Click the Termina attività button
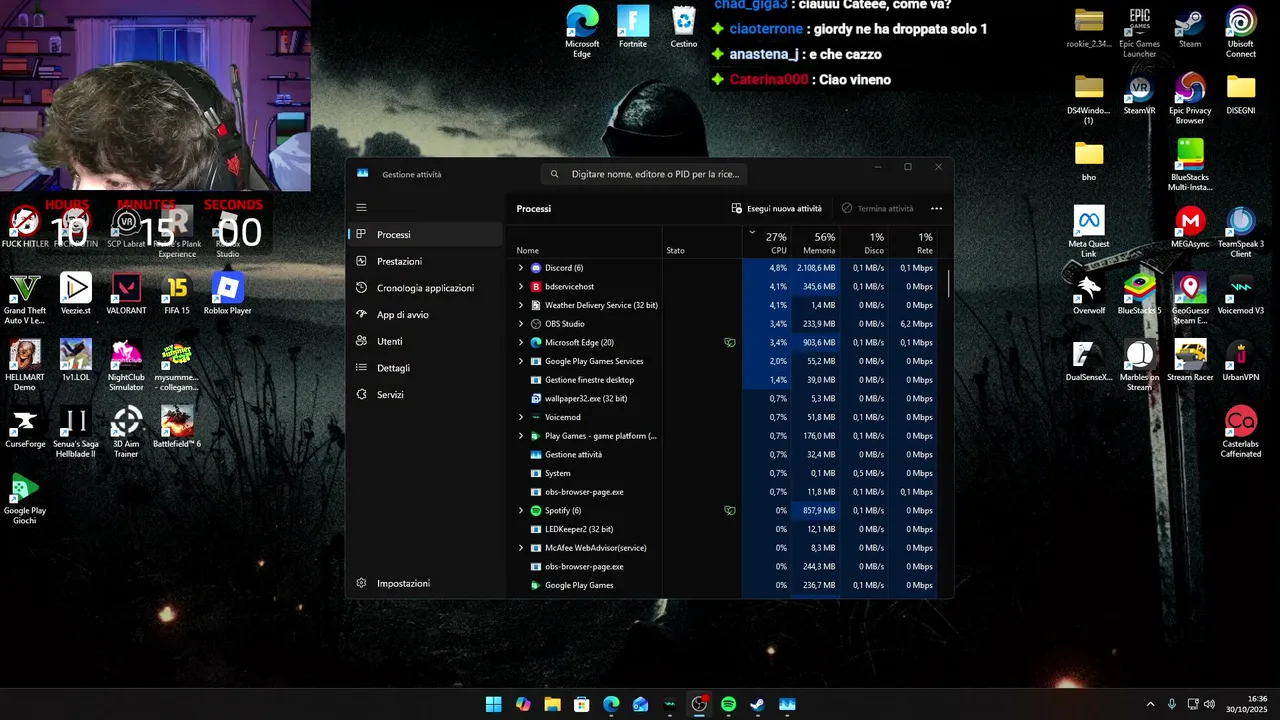This screenshot has width=1280, height=720. [877, 209]
